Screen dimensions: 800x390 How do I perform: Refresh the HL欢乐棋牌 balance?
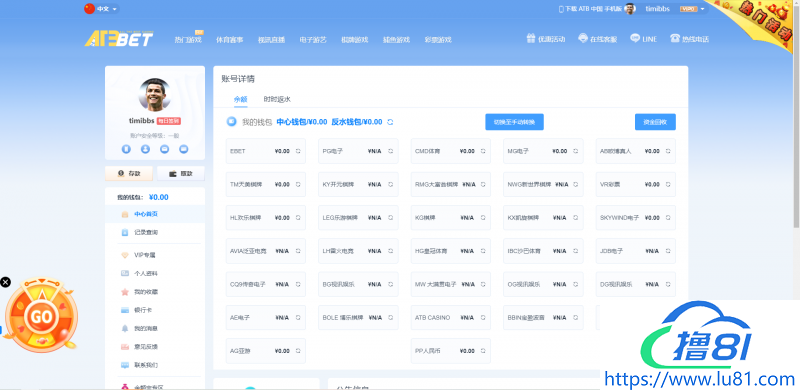[298, 217]
